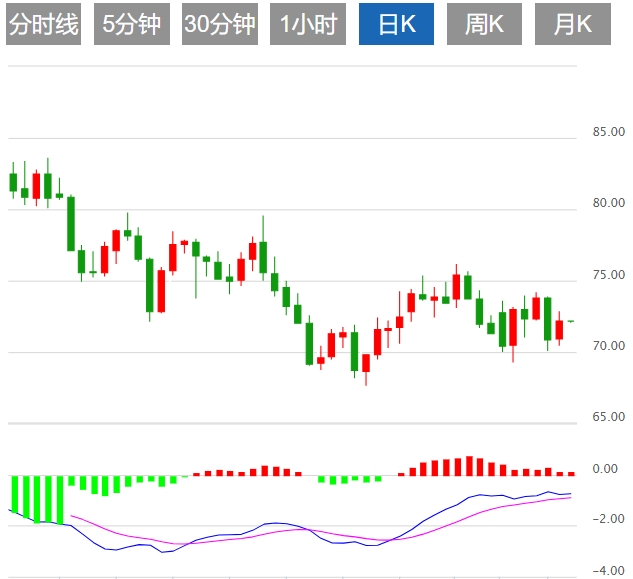Select the first green MACD histogram bar
This screenshot has height=579, width=633.
click(x=14, y=494)
